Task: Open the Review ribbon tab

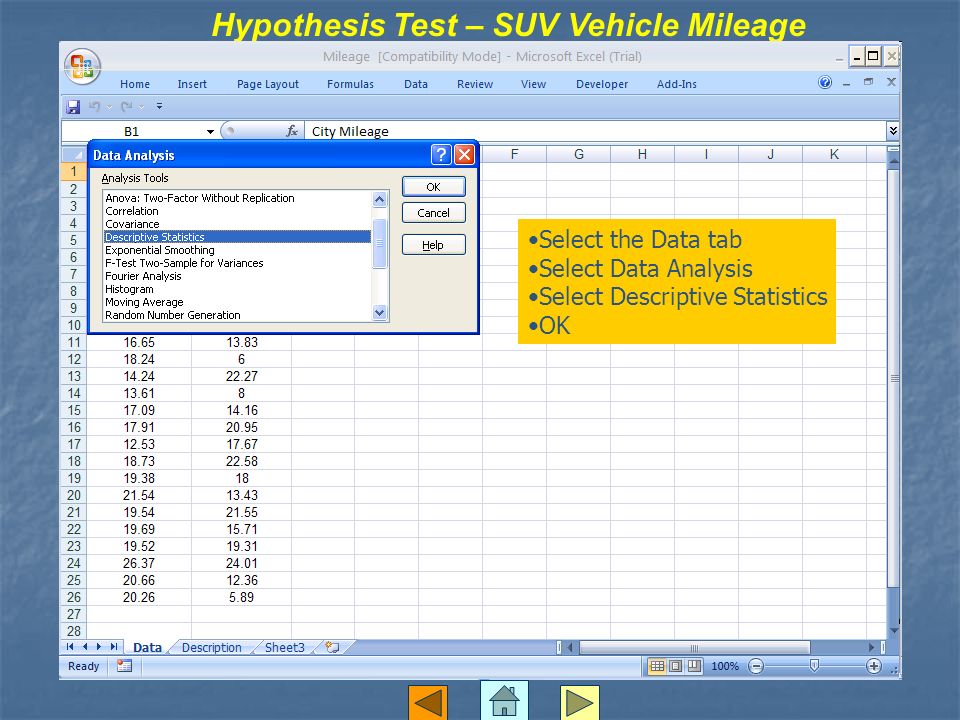Action: [x=474, y=84]
